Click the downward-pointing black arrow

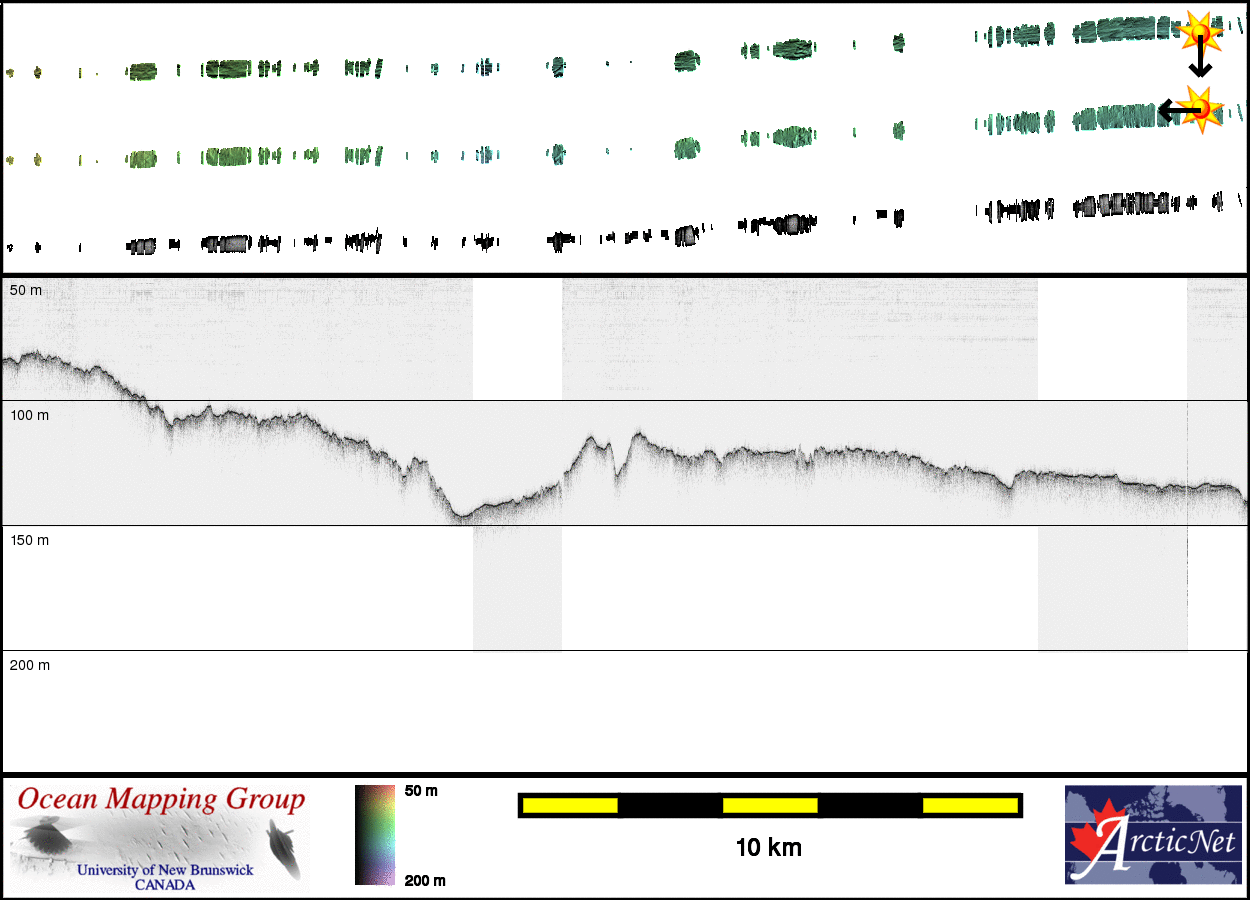tap(1199, 62)
